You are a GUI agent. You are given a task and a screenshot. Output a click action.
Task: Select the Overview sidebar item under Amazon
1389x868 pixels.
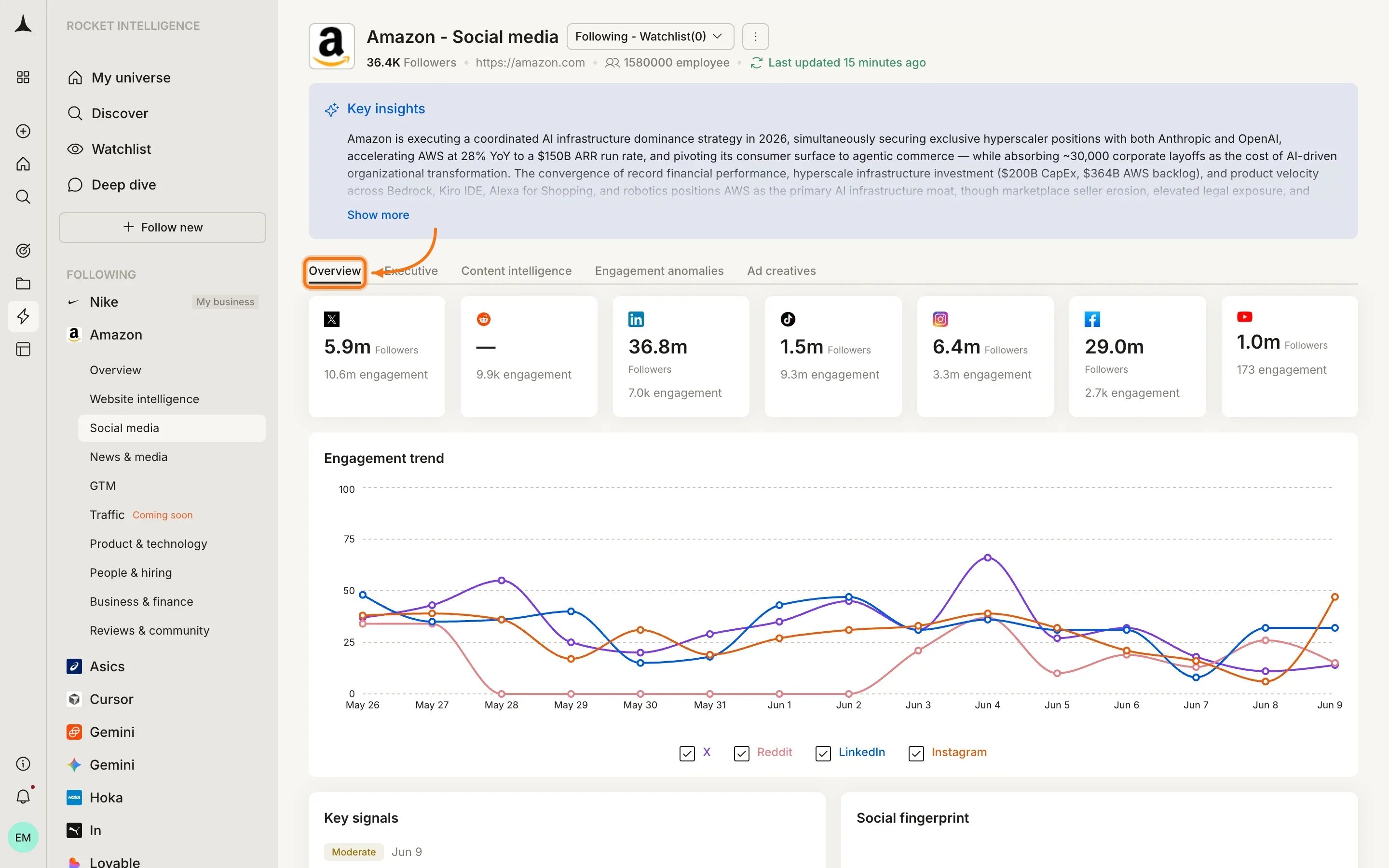(x=115, y=370)
